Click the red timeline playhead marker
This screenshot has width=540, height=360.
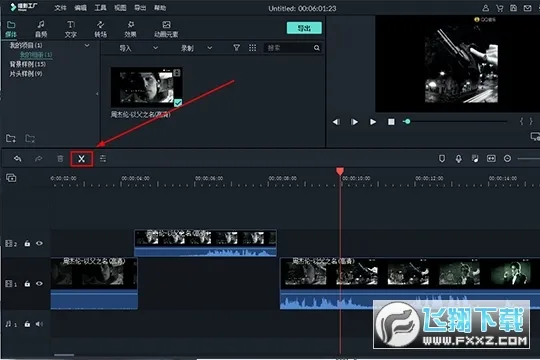(340, 171)
